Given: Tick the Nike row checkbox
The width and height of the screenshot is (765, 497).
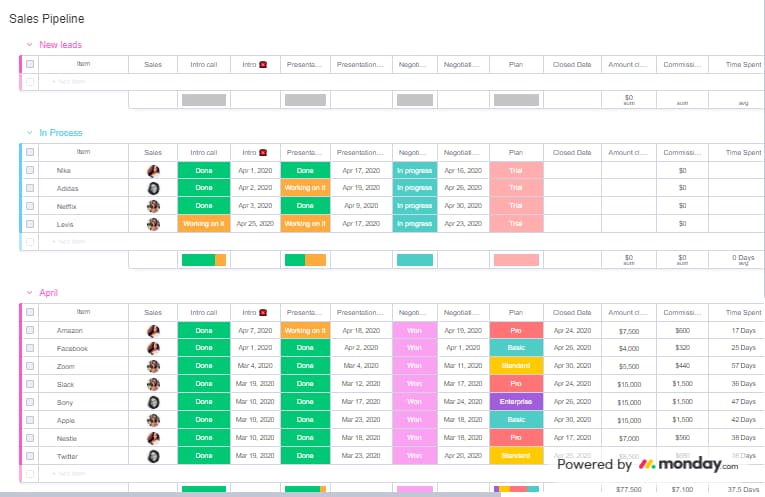Looking at the screenshot, I should point(30,170).
